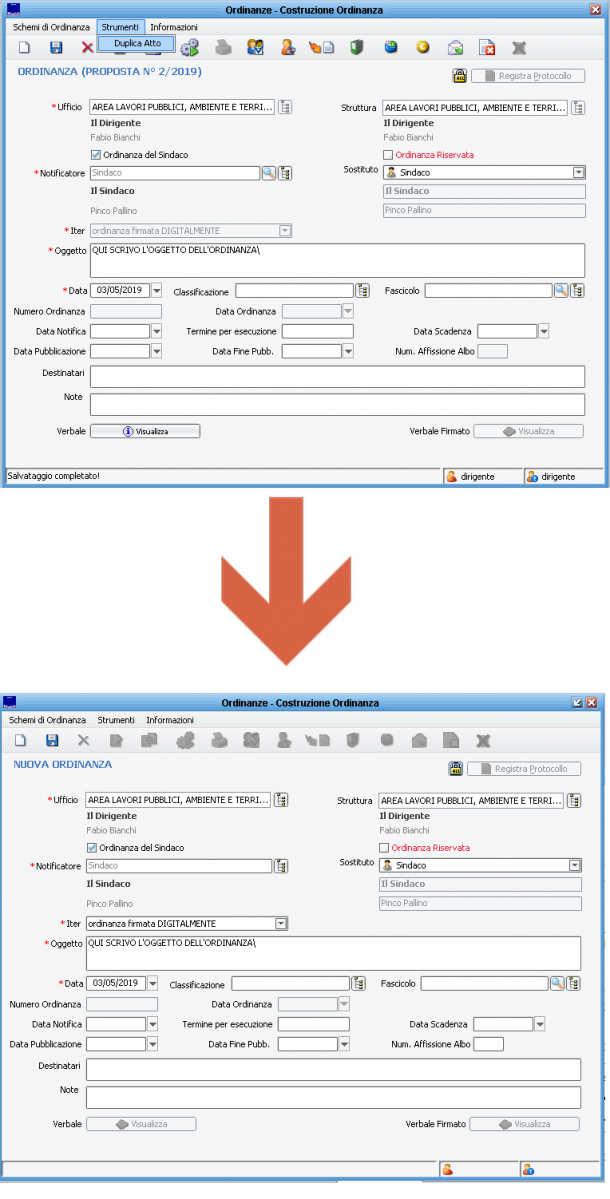Open Data Notifica dropdown arrow in Proposta window
The height and width of the screenshot is (1199, 610).
click(x=156, y=331)
